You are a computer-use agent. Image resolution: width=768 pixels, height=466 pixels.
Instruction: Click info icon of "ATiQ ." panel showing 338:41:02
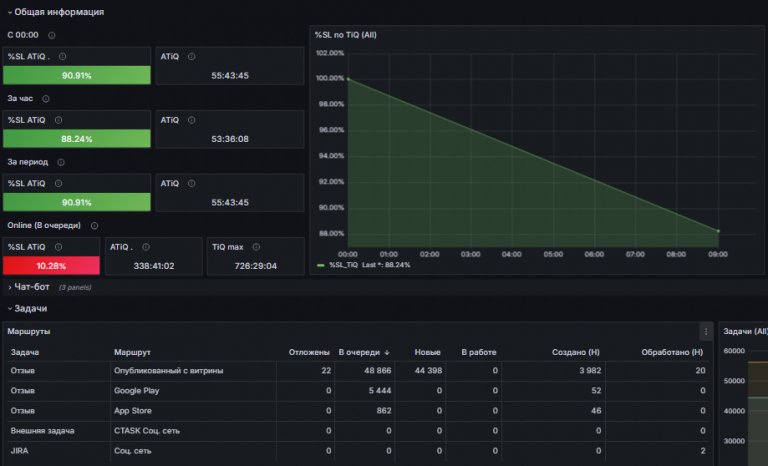coord(146,247)
